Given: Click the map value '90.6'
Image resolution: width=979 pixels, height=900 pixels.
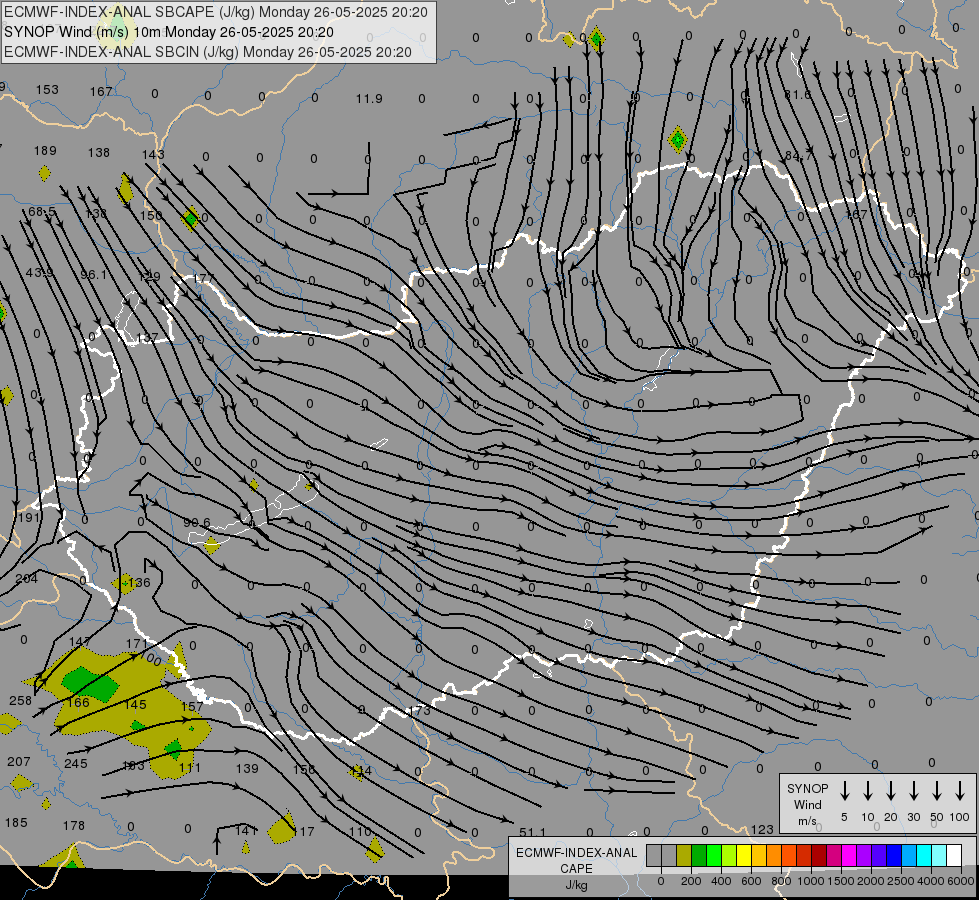Looking at the screenshot, I should pyautogui.click(x=197, y=522).
